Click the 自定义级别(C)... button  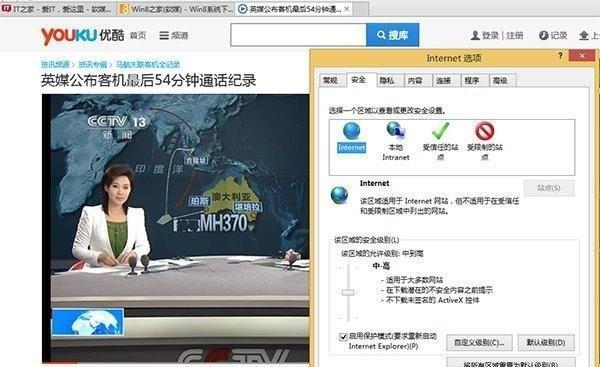[479, 343]
